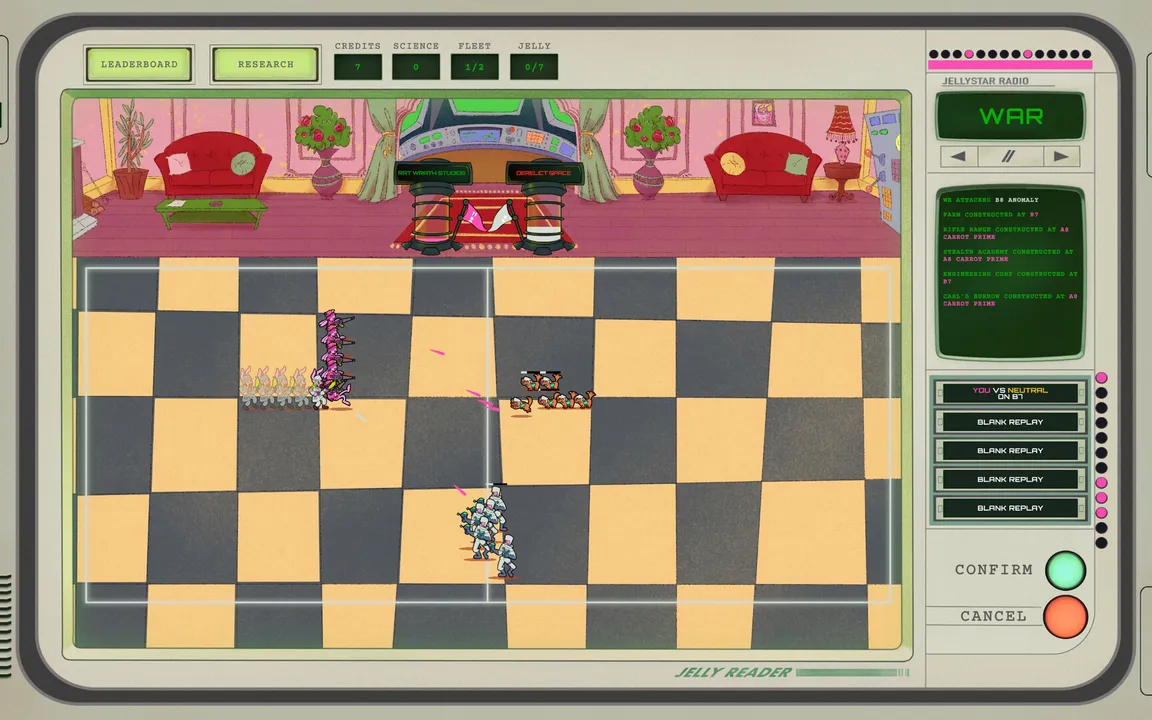Click the 'Engineering Corp constructed' log entry
The width and height of the screenshot is (1152, 720).
(x=1010, y=277)
